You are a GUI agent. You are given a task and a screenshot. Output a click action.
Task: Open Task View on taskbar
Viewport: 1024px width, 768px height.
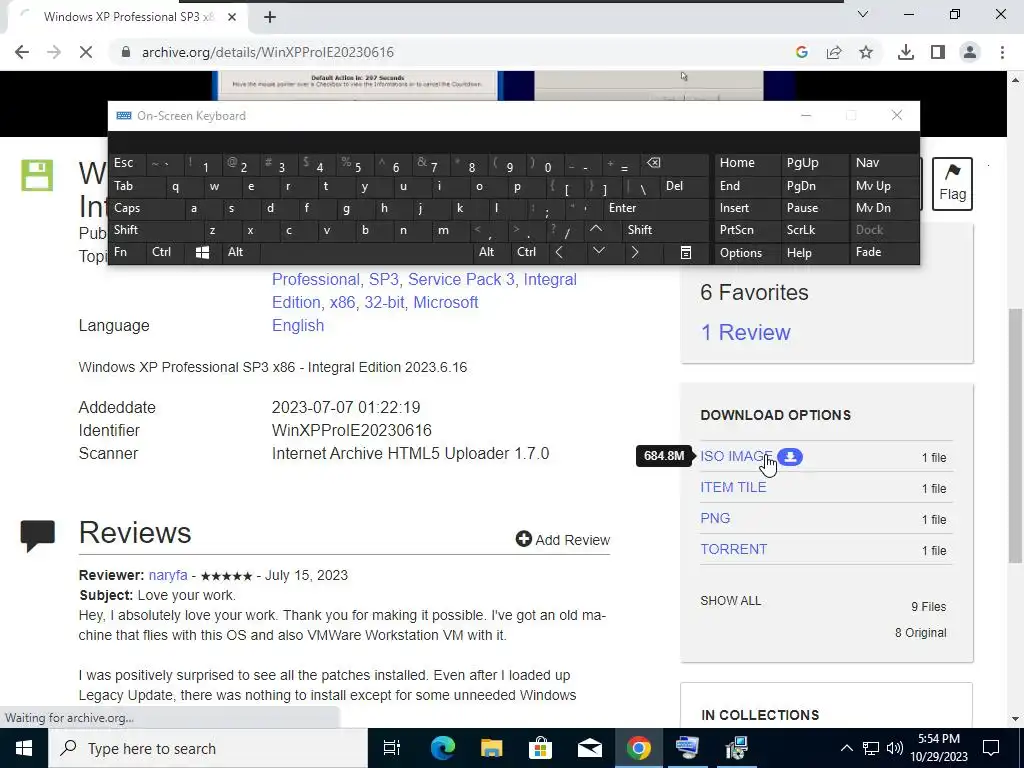tap(392, 748)
